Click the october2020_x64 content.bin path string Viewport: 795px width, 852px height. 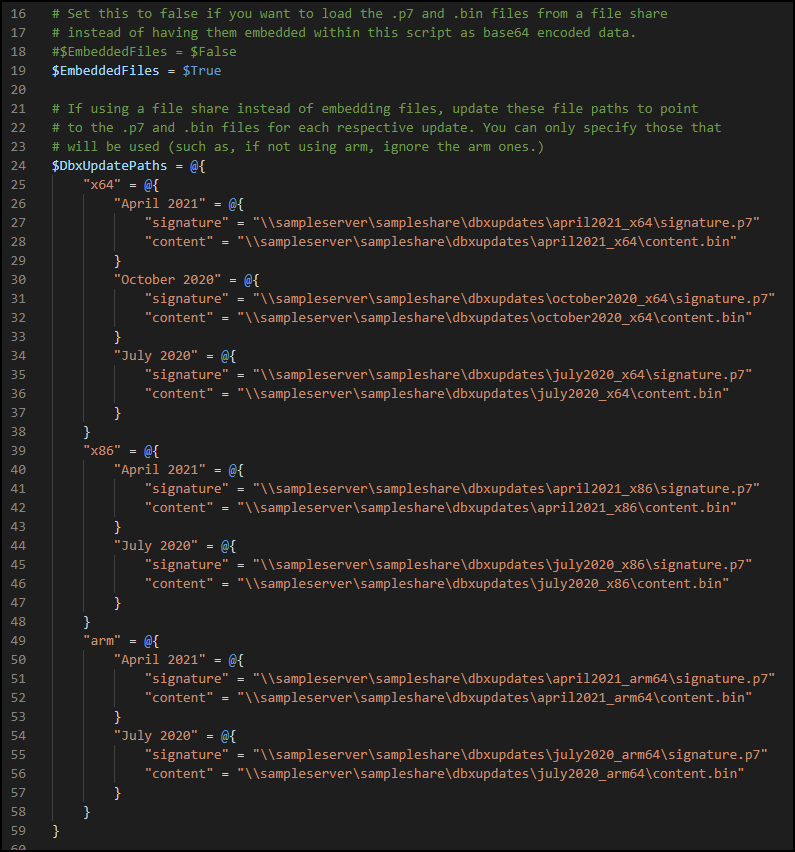(493, 317)
